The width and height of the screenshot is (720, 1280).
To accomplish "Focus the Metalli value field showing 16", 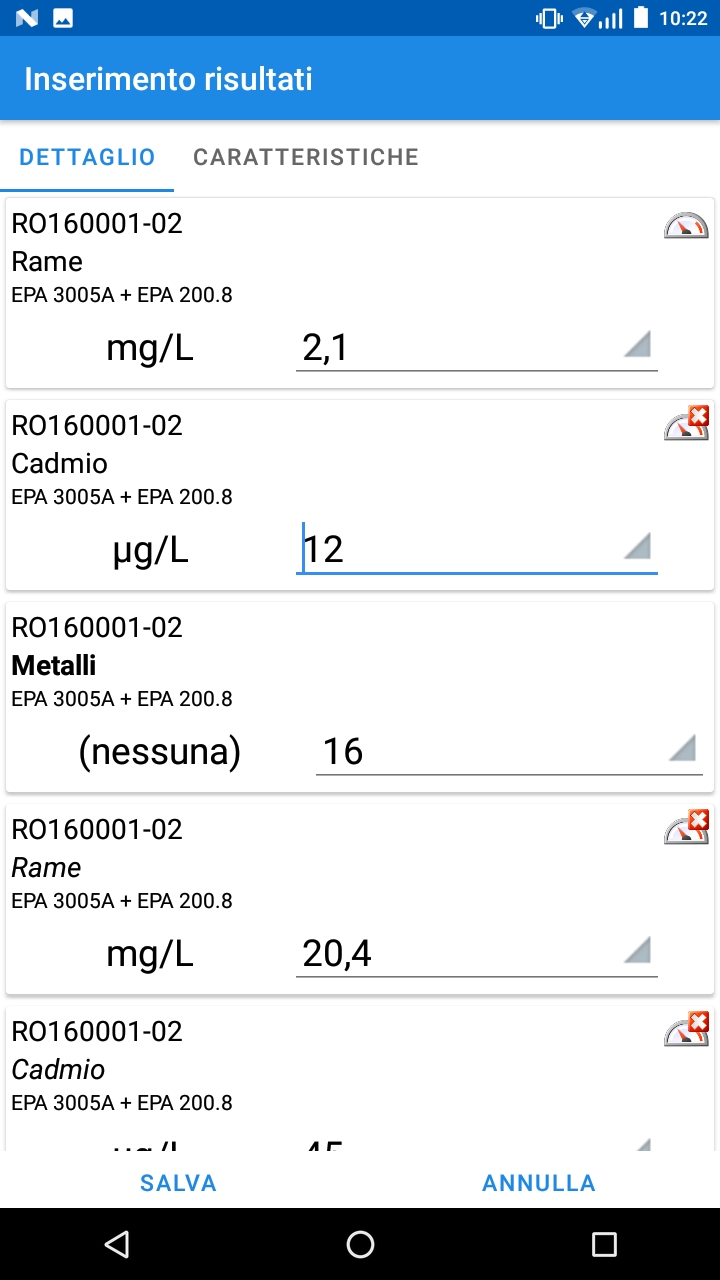I will pos(509,752).
